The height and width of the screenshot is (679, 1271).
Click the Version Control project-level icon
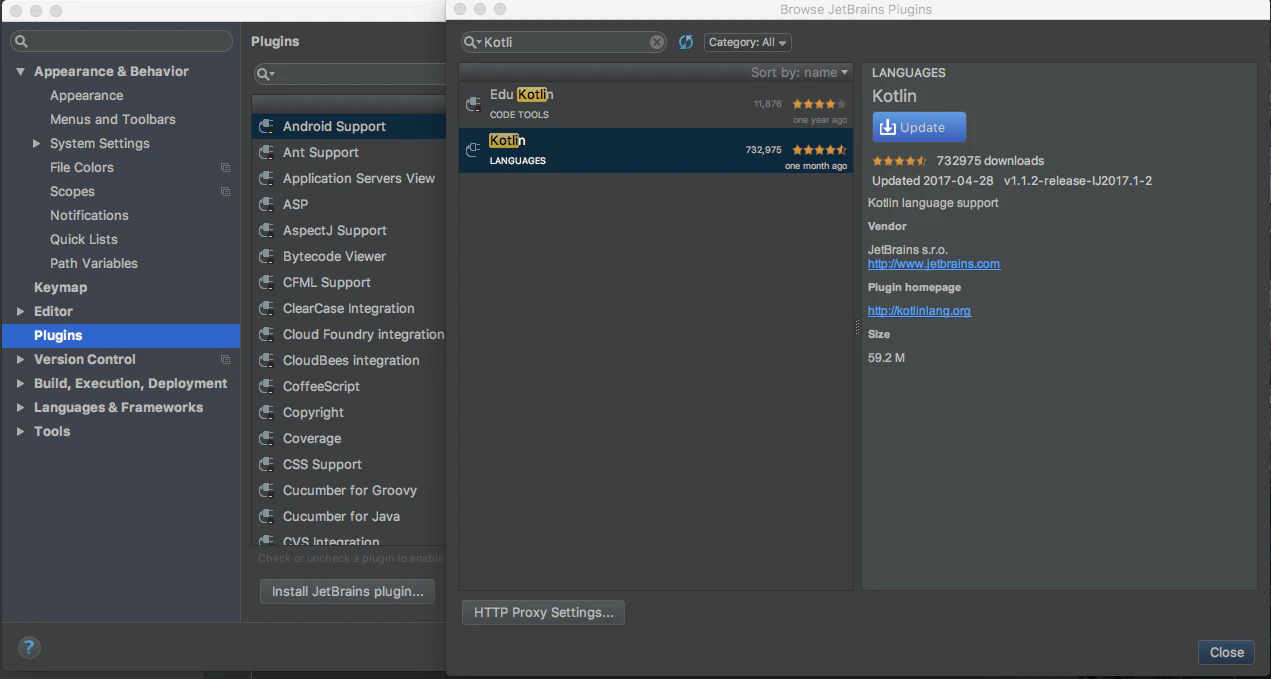[225, 359]
